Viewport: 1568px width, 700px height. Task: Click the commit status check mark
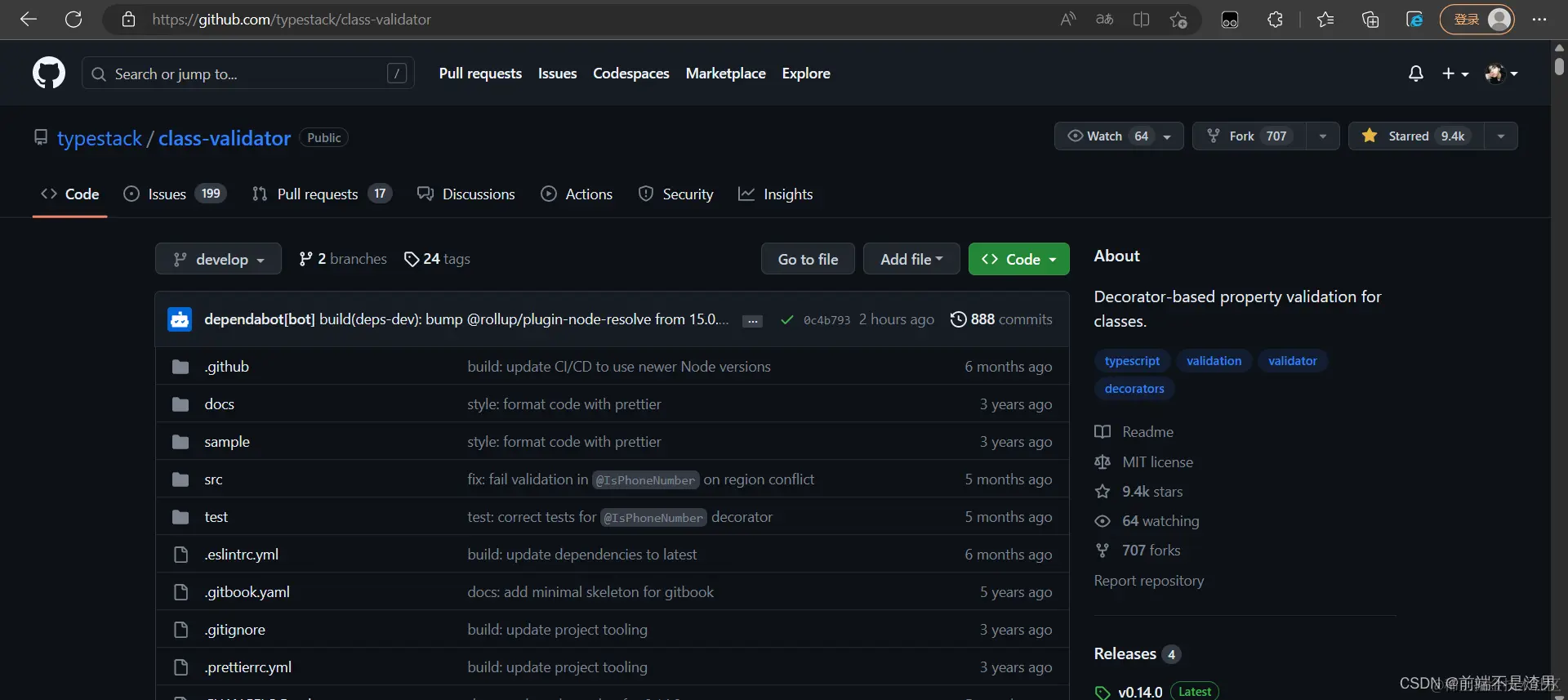[786, 320]
